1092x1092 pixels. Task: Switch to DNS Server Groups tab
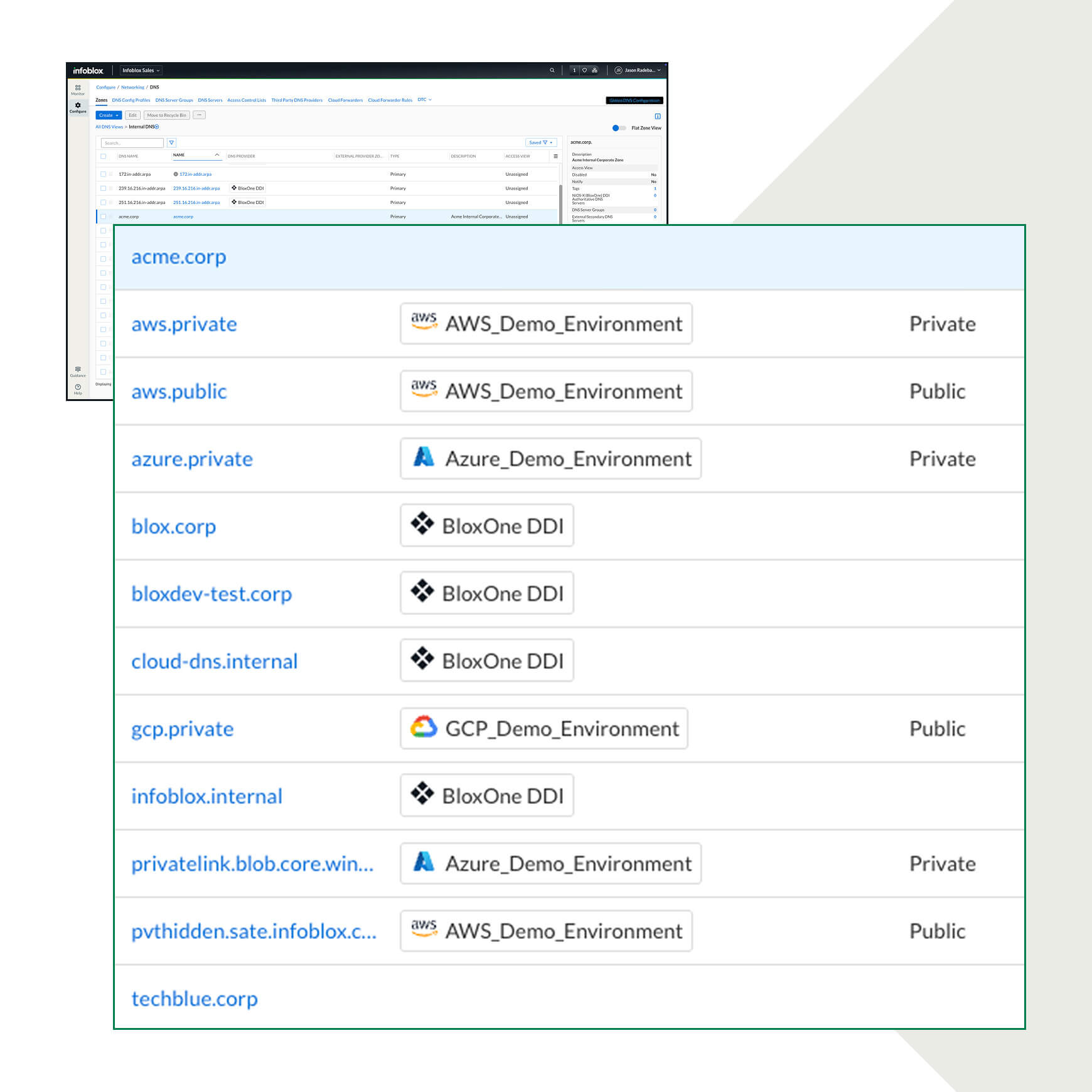pyautogui.click(x=174, y=100)
